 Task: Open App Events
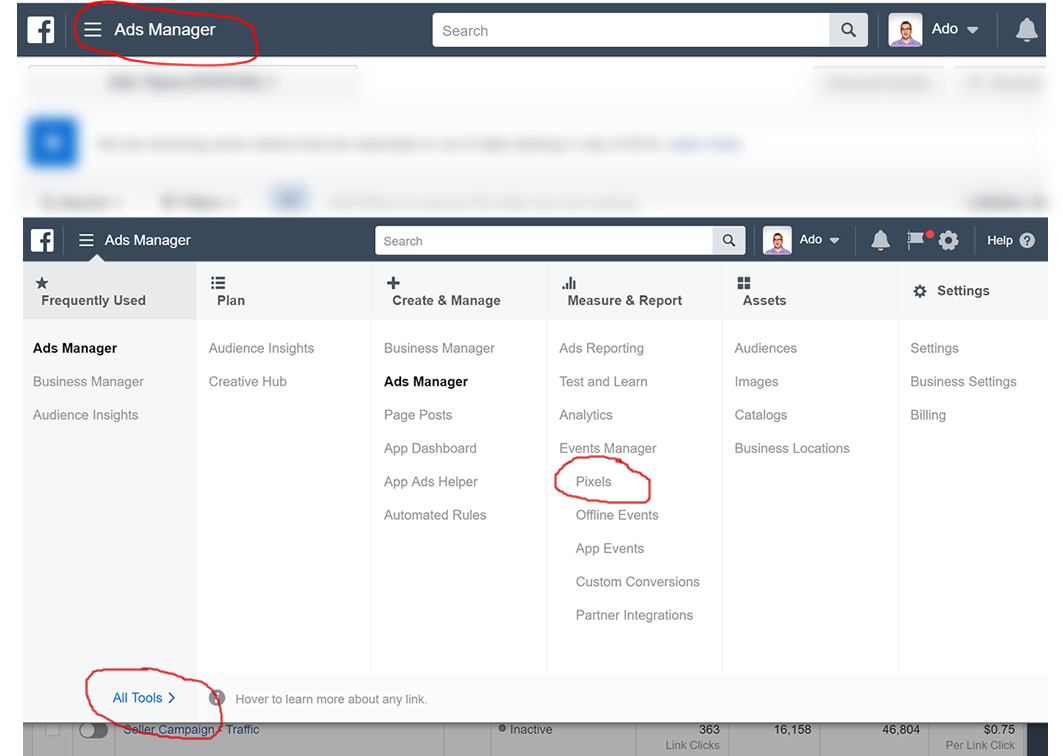point(609,549)
